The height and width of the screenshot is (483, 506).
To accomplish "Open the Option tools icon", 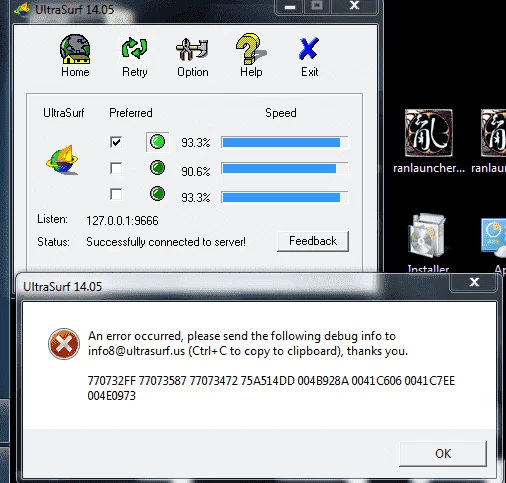I will click(192, 50).
